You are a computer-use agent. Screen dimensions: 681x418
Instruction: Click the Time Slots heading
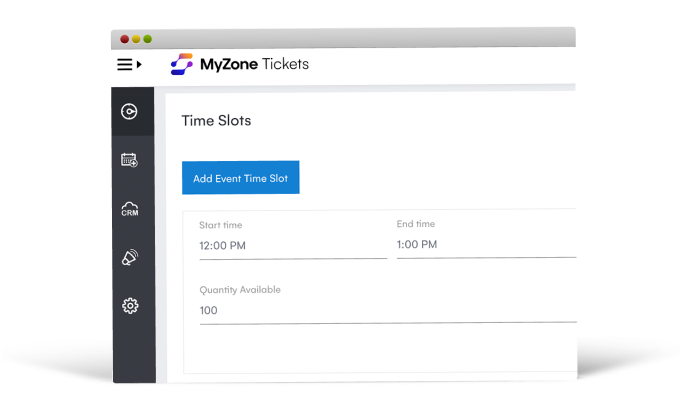point(216,120)
